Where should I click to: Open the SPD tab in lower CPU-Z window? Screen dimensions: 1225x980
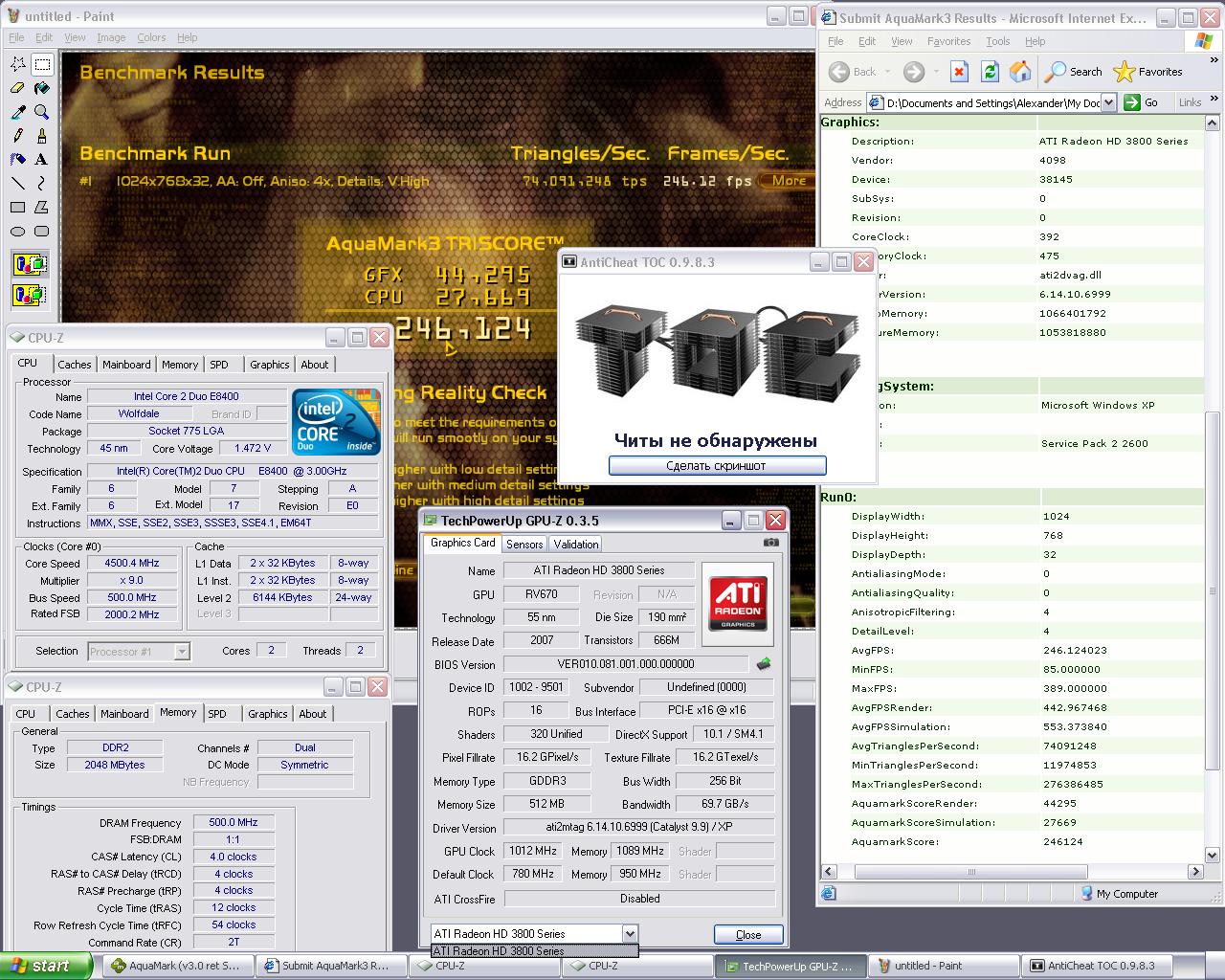click(x=217, y=714)
